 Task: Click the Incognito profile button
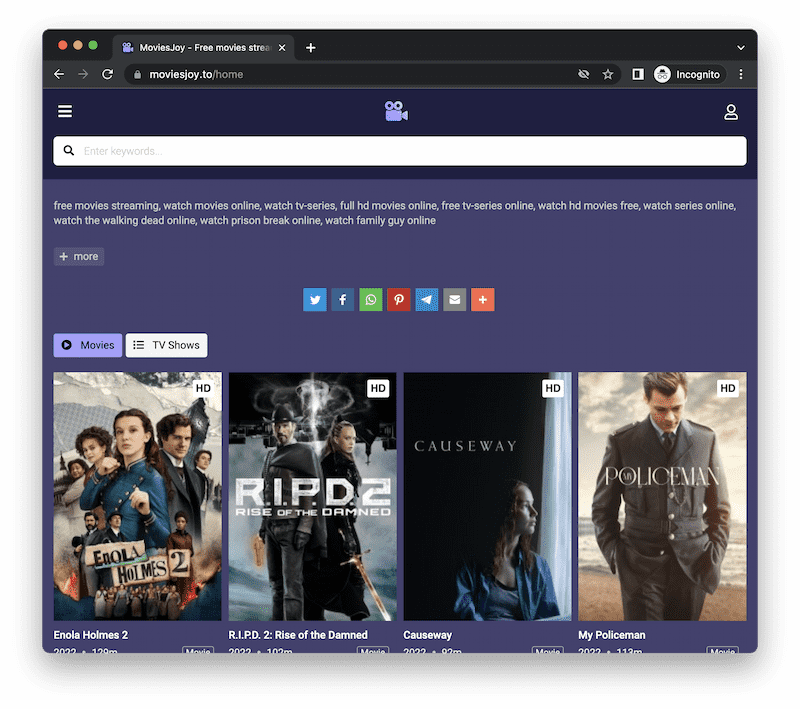pyautogui.click(x=688, y=74)
